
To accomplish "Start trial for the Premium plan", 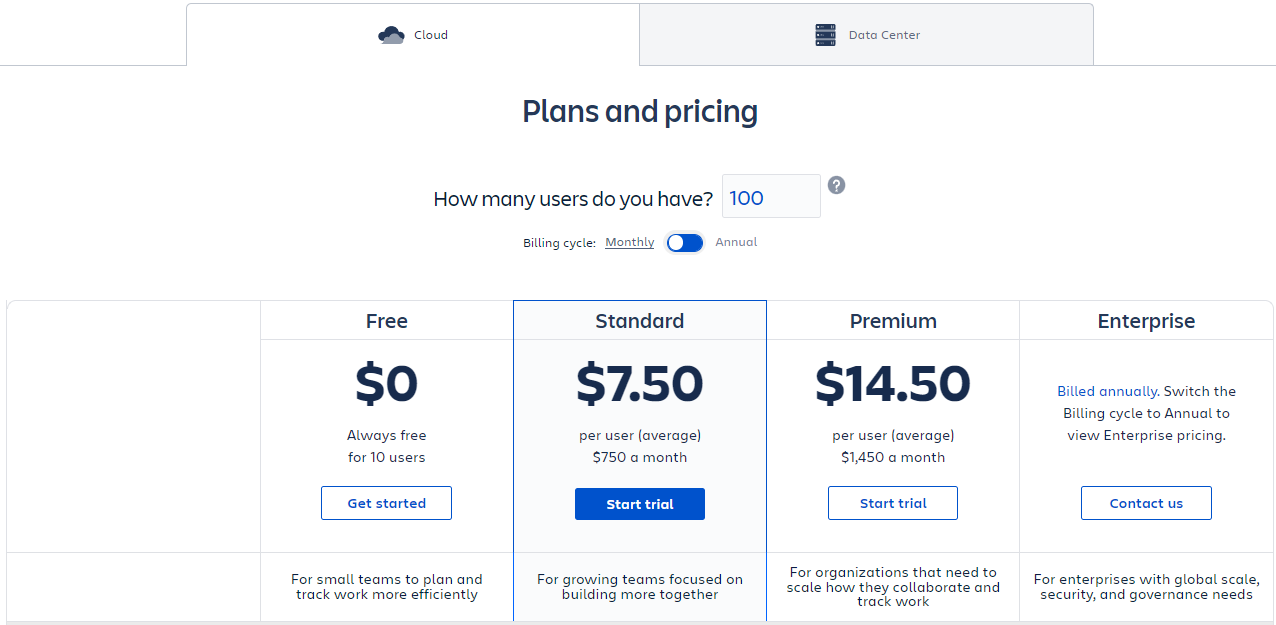I will [892, 502].
